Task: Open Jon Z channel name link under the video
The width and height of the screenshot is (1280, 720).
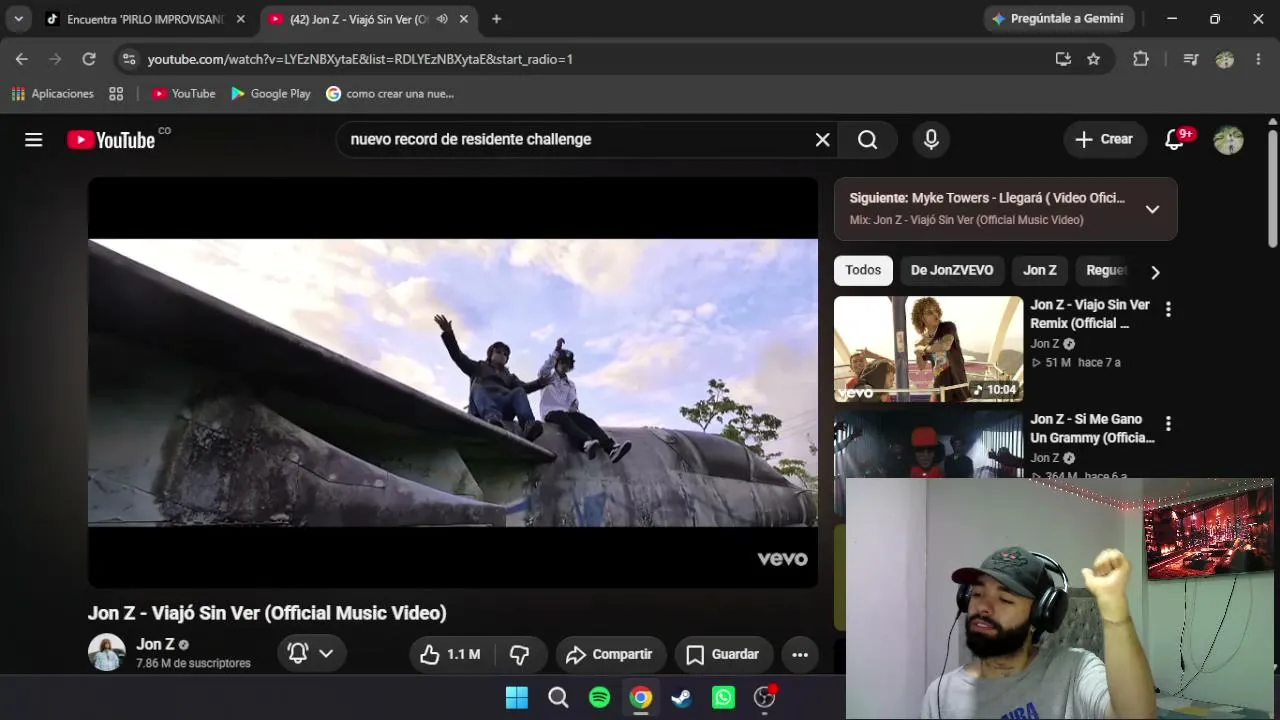Action: point(155,645)
